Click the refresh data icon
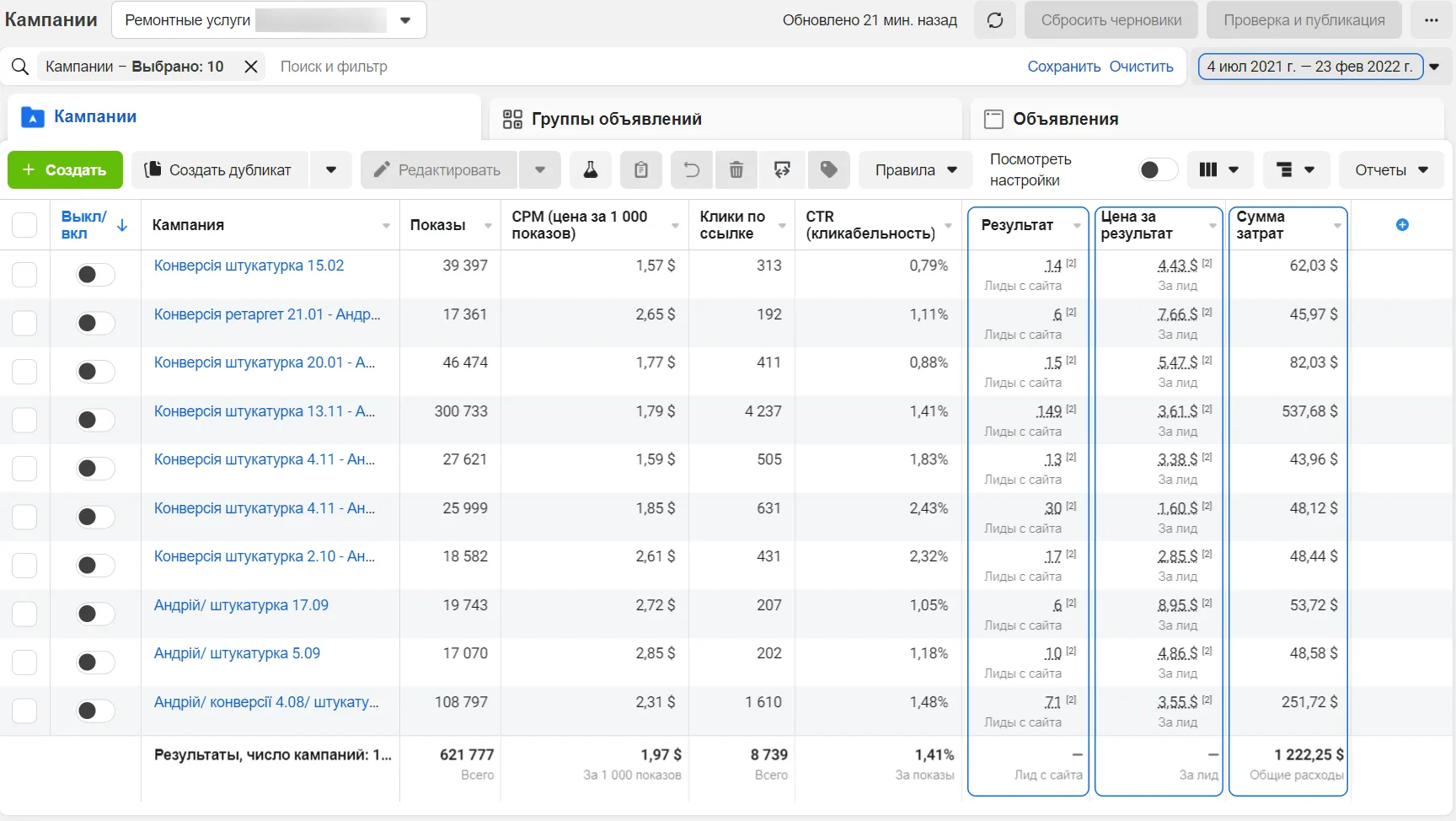The height and width of the screenshot is (821, 1456). (995, 20)
